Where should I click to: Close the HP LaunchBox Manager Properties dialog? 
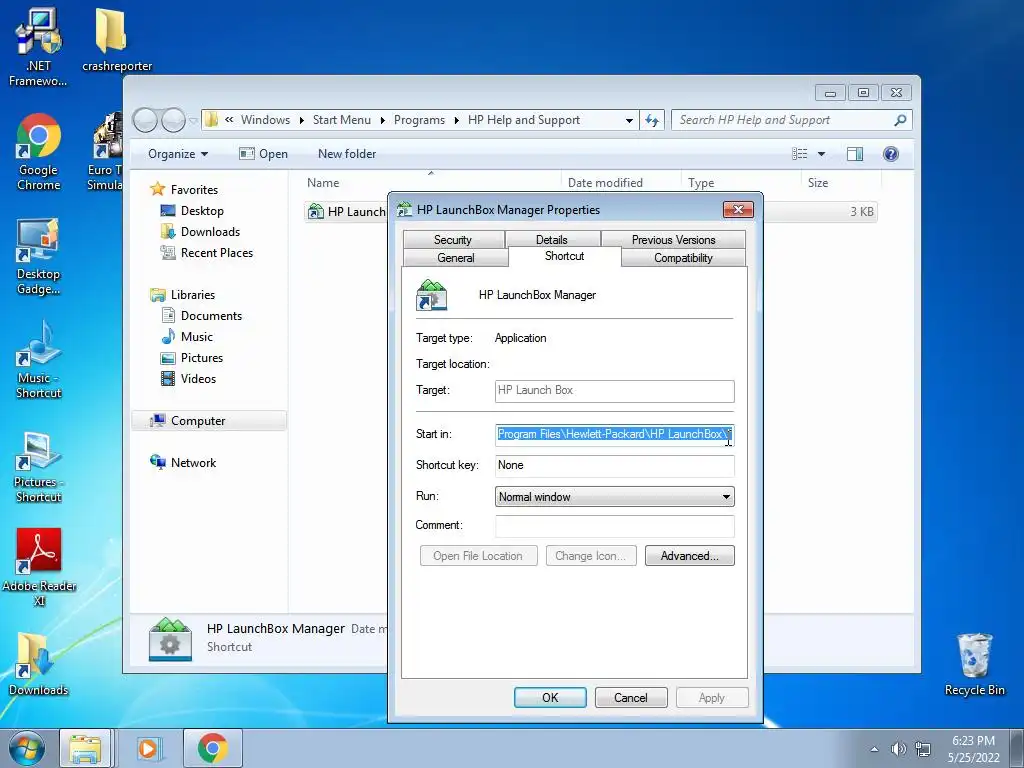738,210
